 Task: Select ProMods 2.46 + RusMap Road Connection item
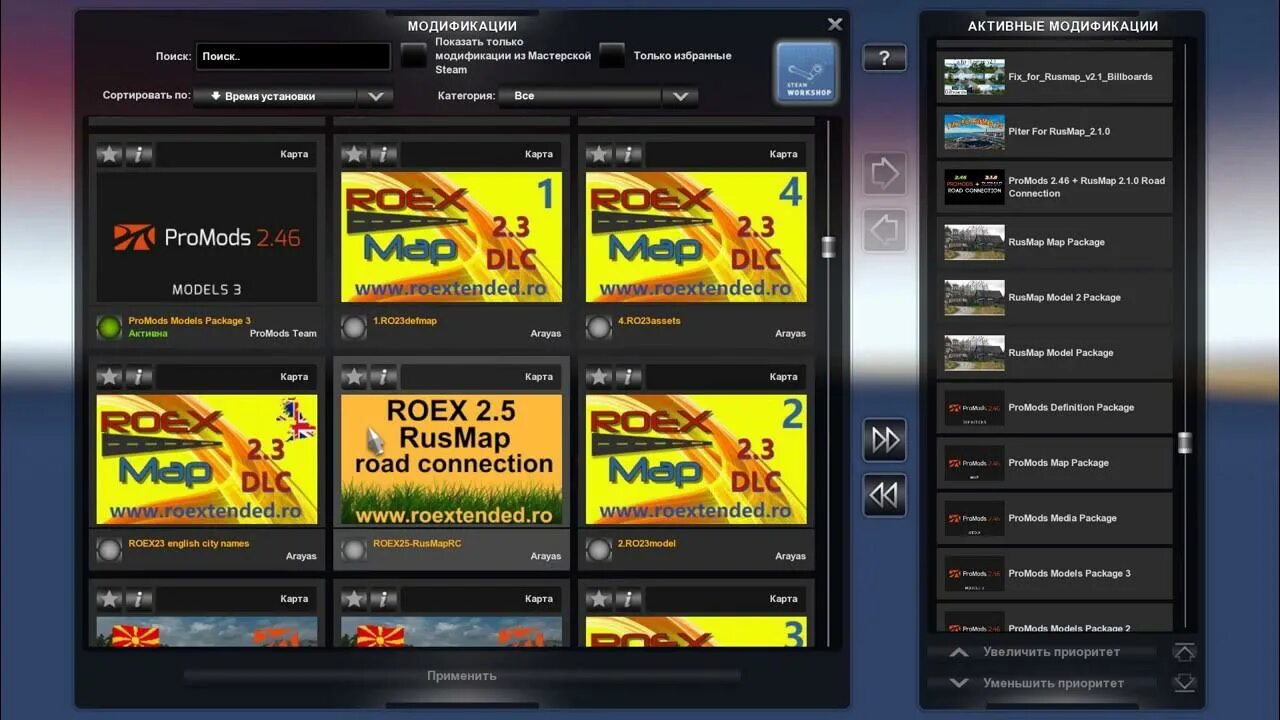(1055, 187)
